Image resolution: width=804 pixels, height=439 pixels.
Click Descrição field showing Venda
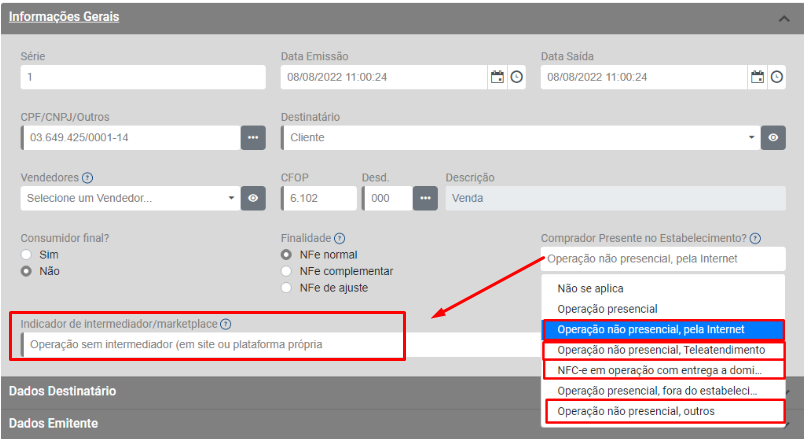[x=615, y=198]
